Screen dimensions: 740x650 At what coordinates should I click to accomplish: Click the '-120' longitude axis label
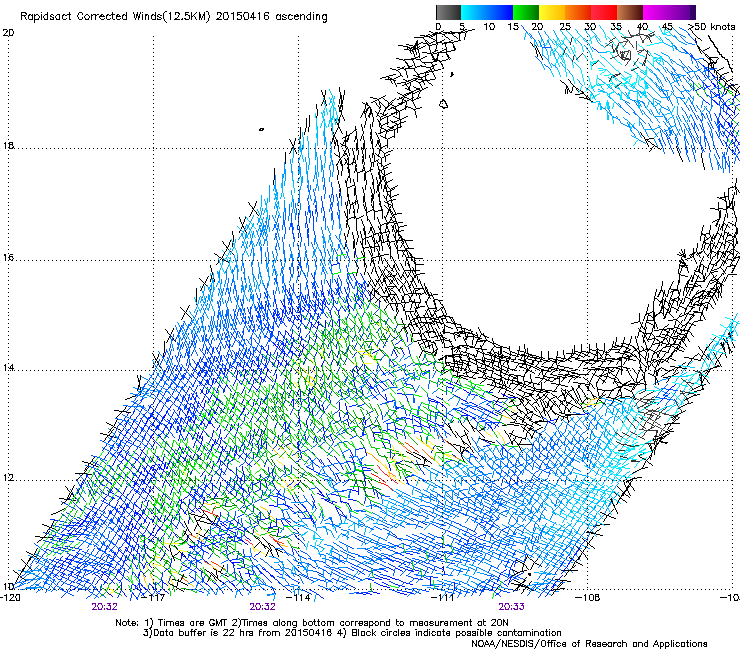click(x=10, y=597)
